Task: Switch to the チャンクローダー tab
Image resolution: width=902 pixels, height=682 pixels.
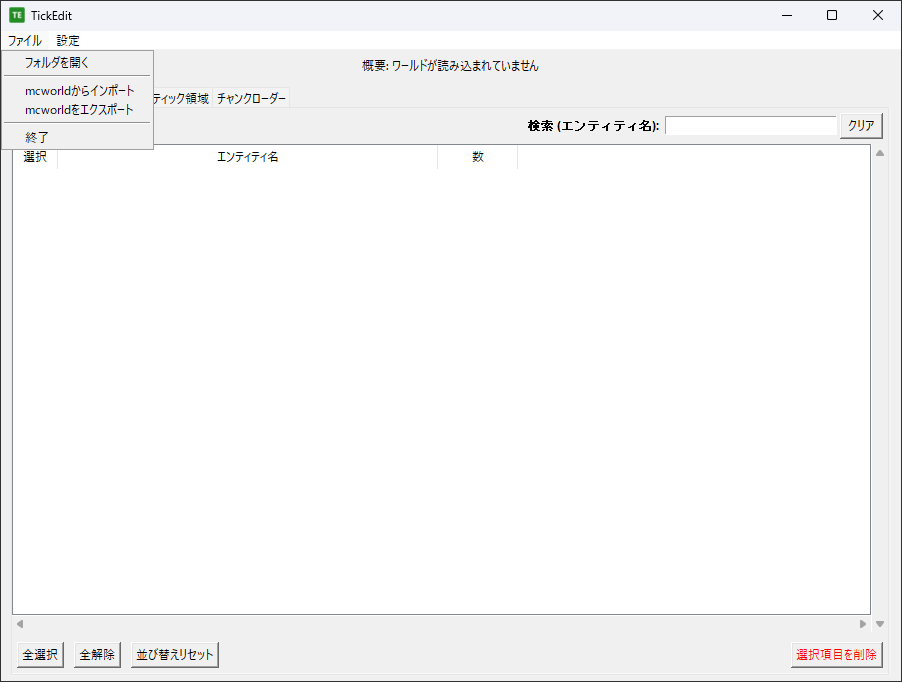Action: [x=251, y=98]
